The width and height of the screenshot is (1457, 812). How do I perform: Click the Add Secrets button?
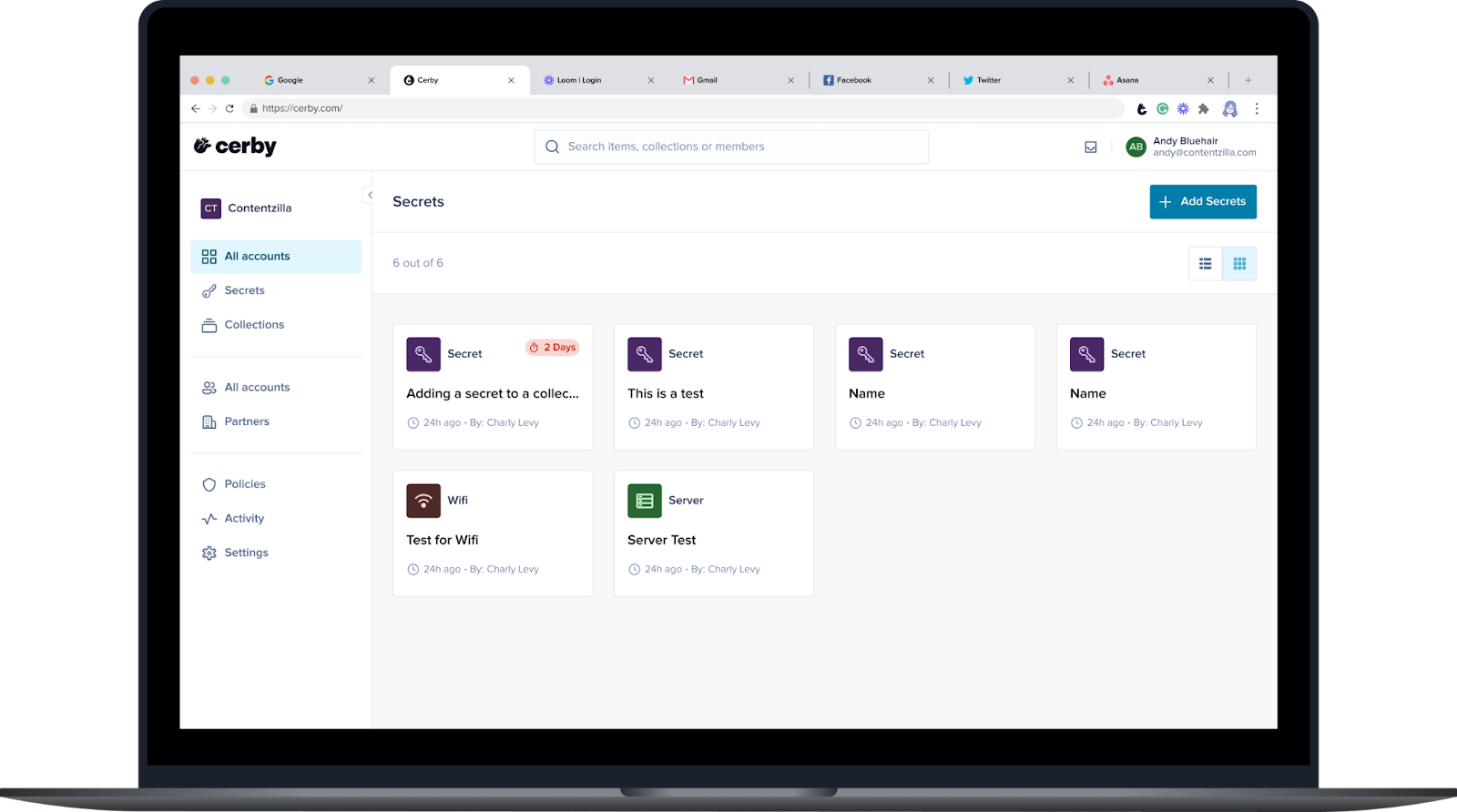tap(1203, 202)
